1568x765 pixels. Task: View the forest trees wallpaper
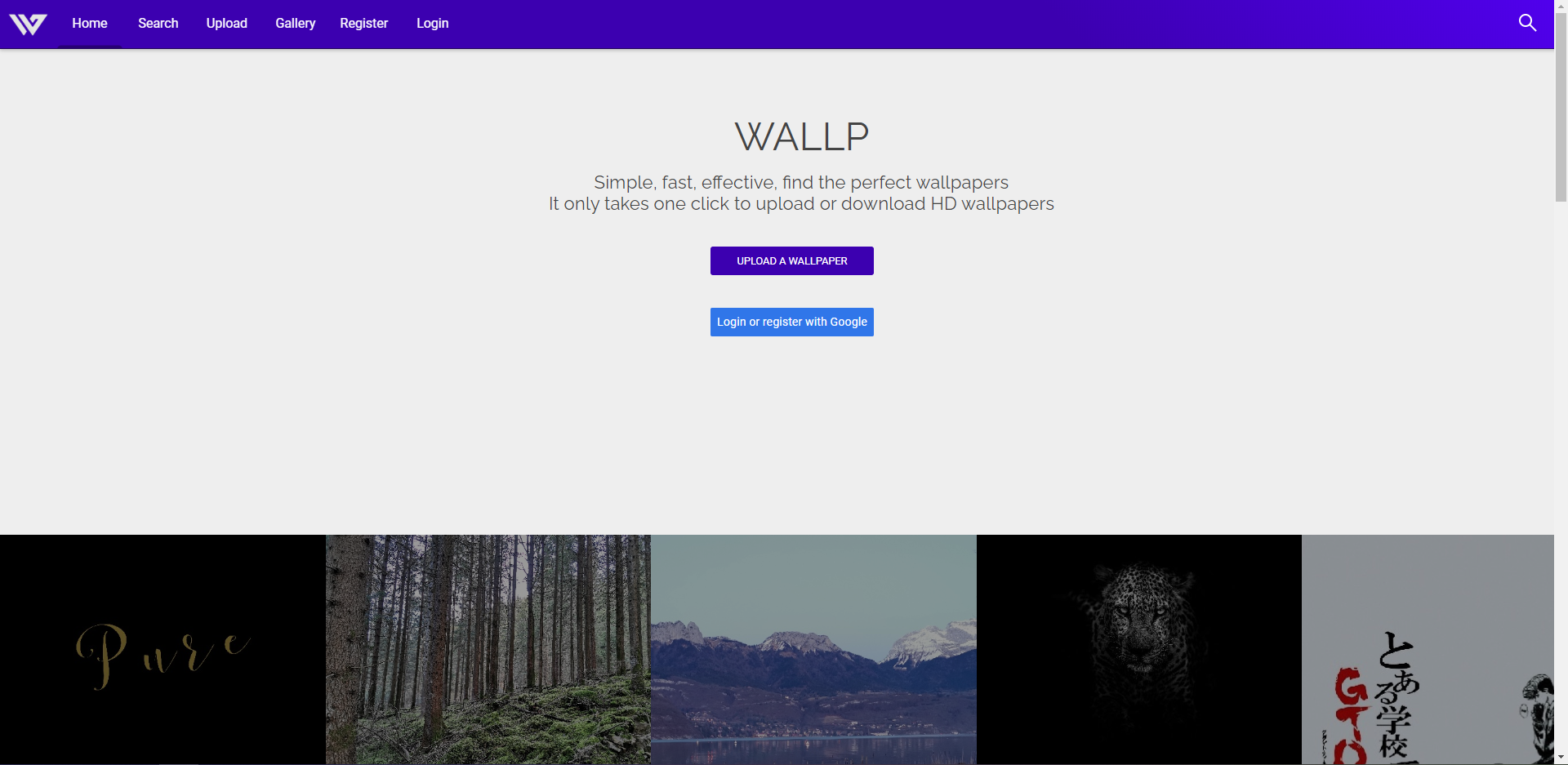pyautogui.click(x=488, y=650)
